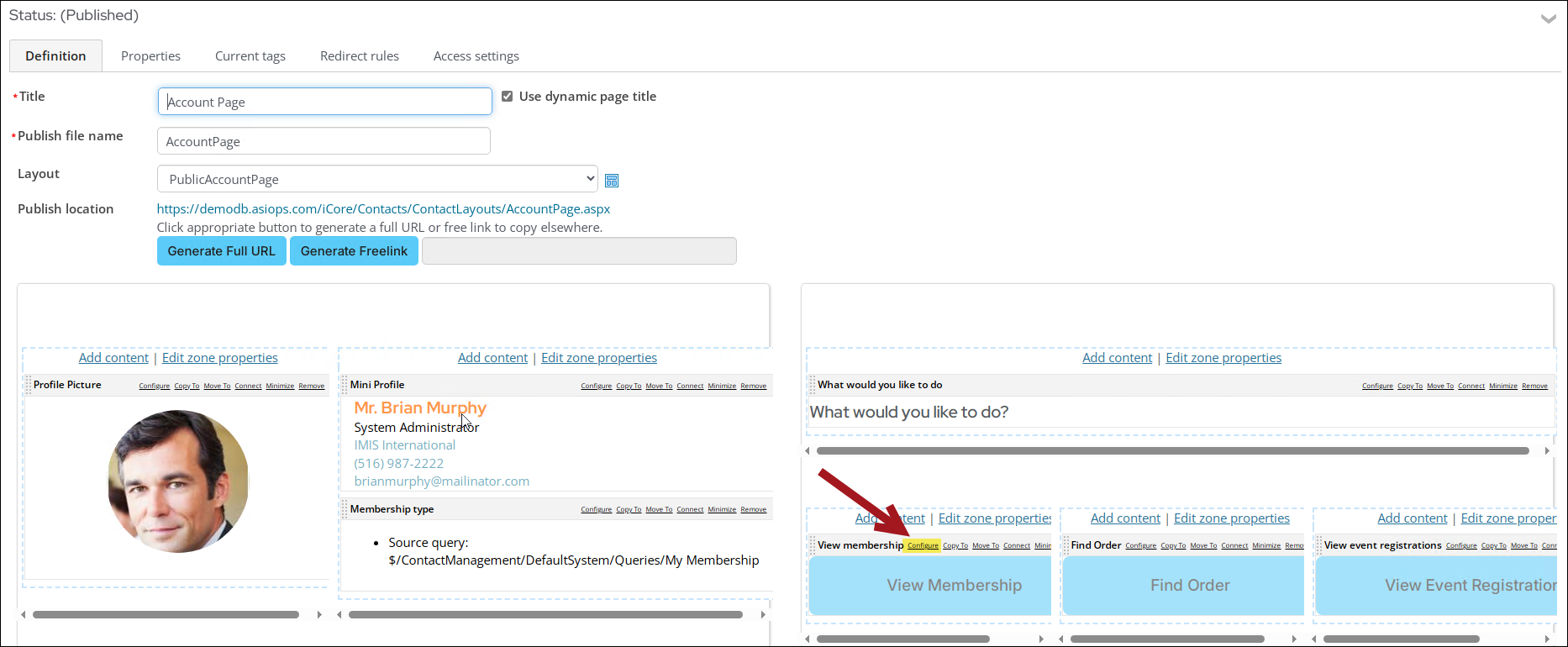Configure the View event registrations item
The height and width of the screenshot is (647, 1568).
(x=1461, y=546)
